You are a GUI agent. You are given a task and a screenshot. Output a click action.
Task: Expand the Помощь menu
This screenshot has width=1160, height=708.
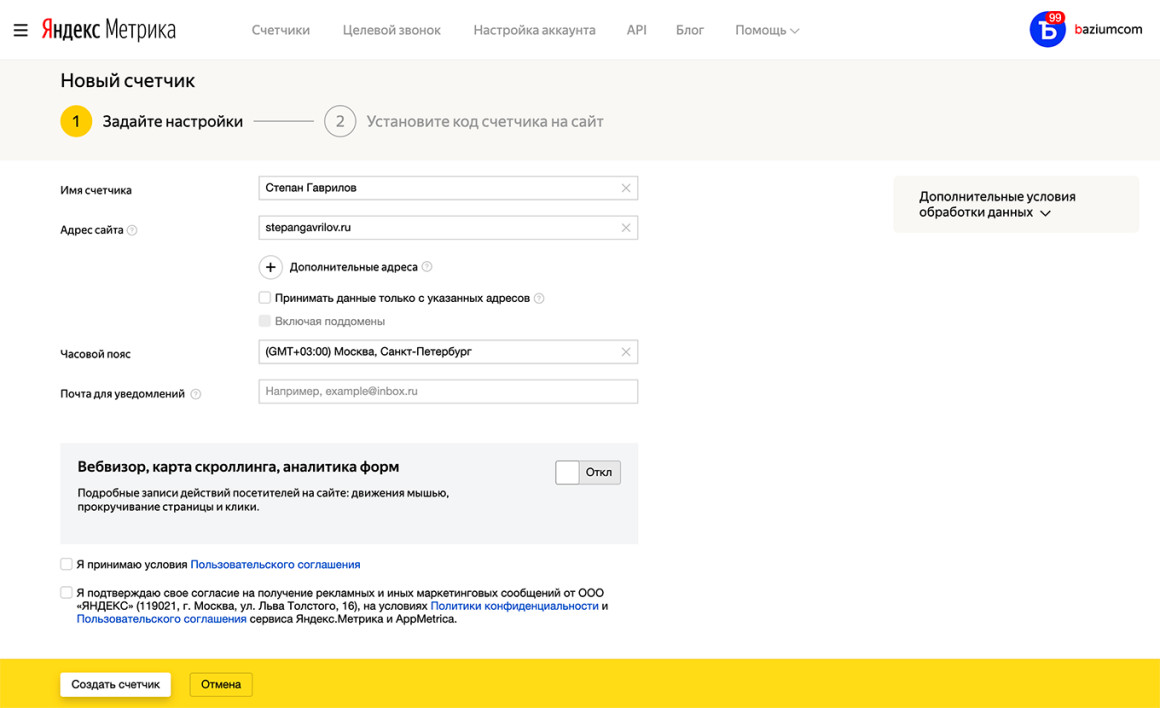tap(767, 30)
